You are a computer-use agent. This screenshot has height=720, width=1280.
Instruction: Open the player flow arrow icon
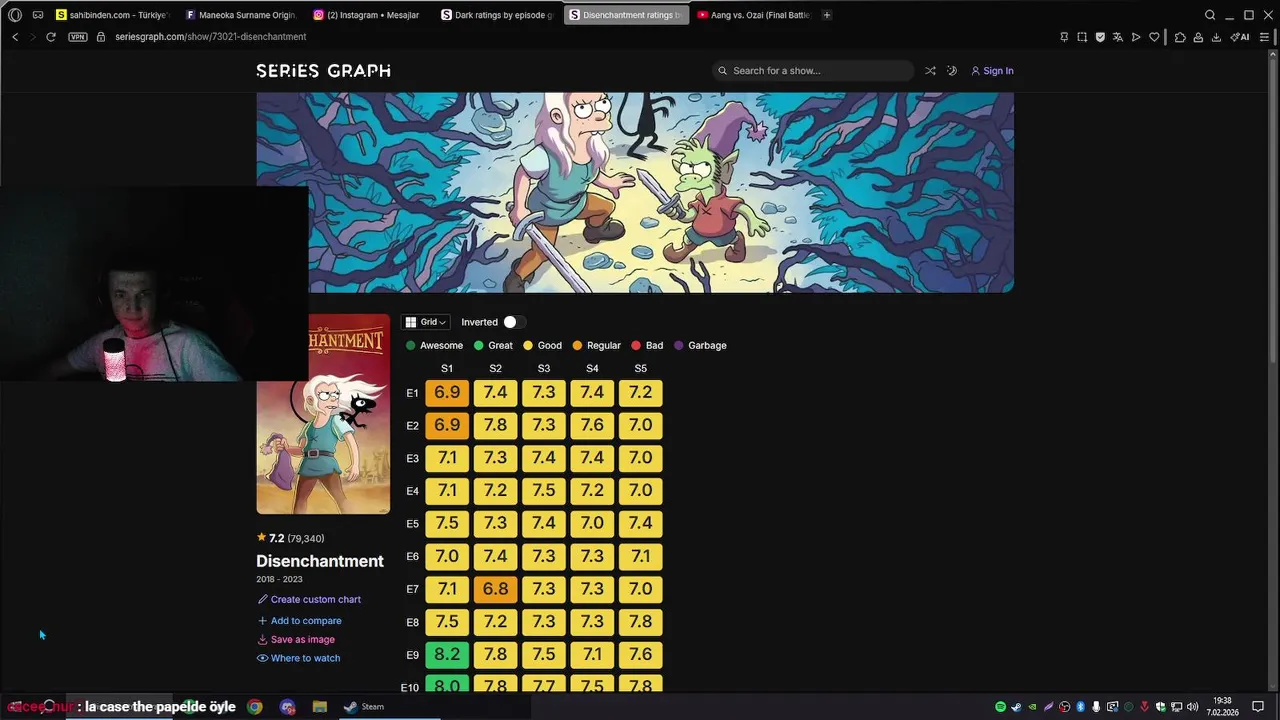coord(1136,37)
